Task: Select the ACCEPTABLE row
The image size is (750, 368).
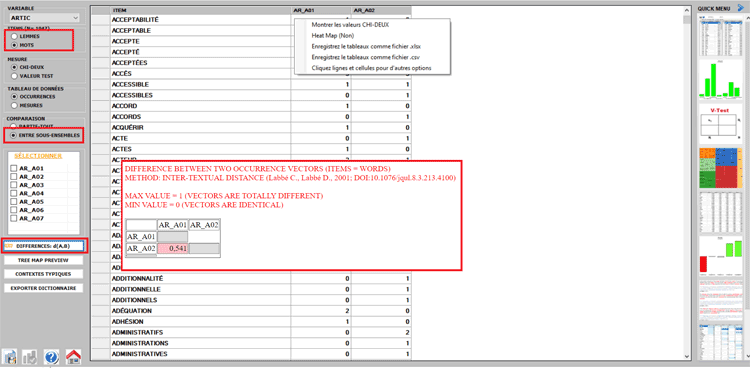Action: 251,30
